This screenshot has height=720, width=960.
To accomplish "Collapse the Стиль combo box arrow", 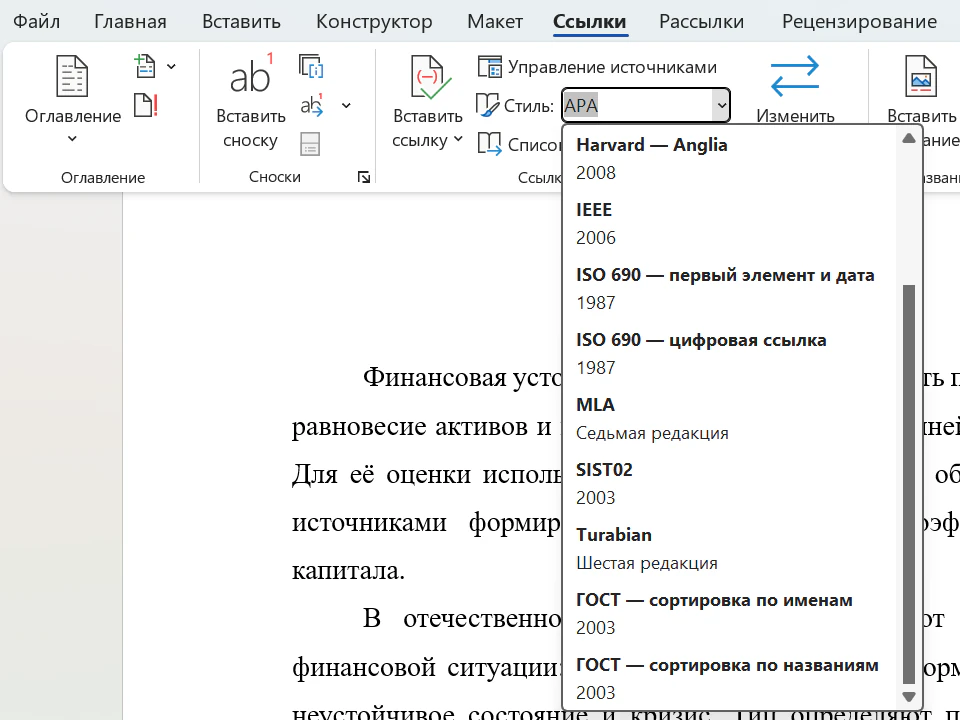I will click(721, 105).
